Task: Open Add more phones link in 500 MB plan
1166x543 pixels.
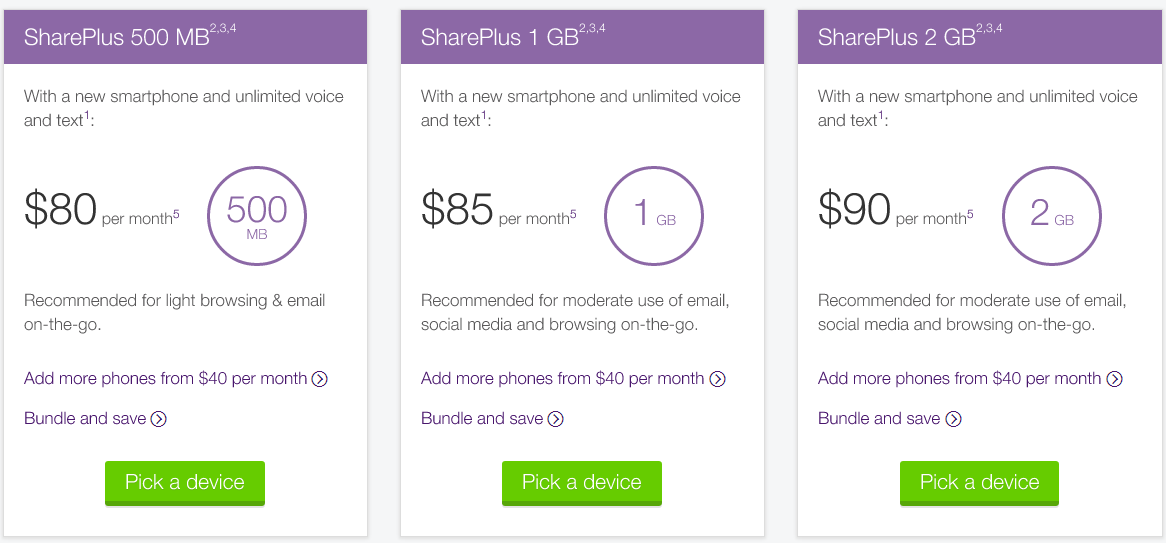Action: pos(165,379)
